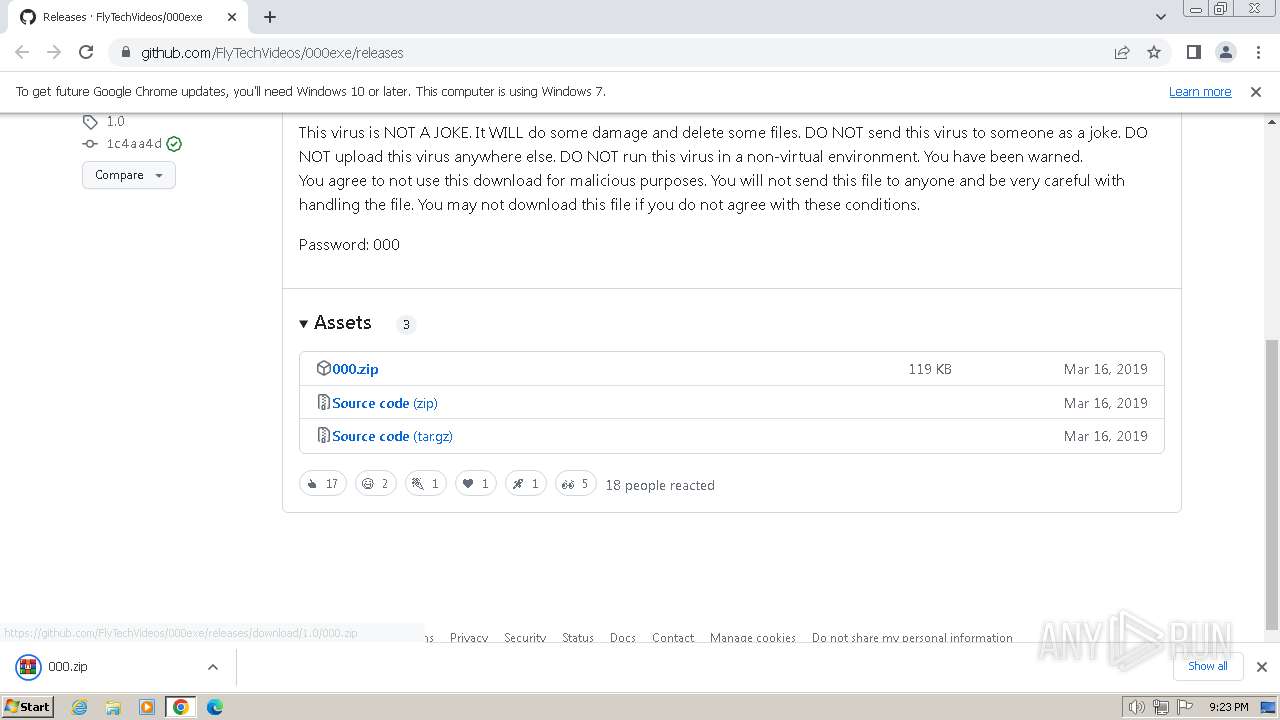This screenshot has width=1280, height=720.
Task: Launch Microsoft Edge from the taskbar
Action: pyautogui.click(x=215, y=707)
